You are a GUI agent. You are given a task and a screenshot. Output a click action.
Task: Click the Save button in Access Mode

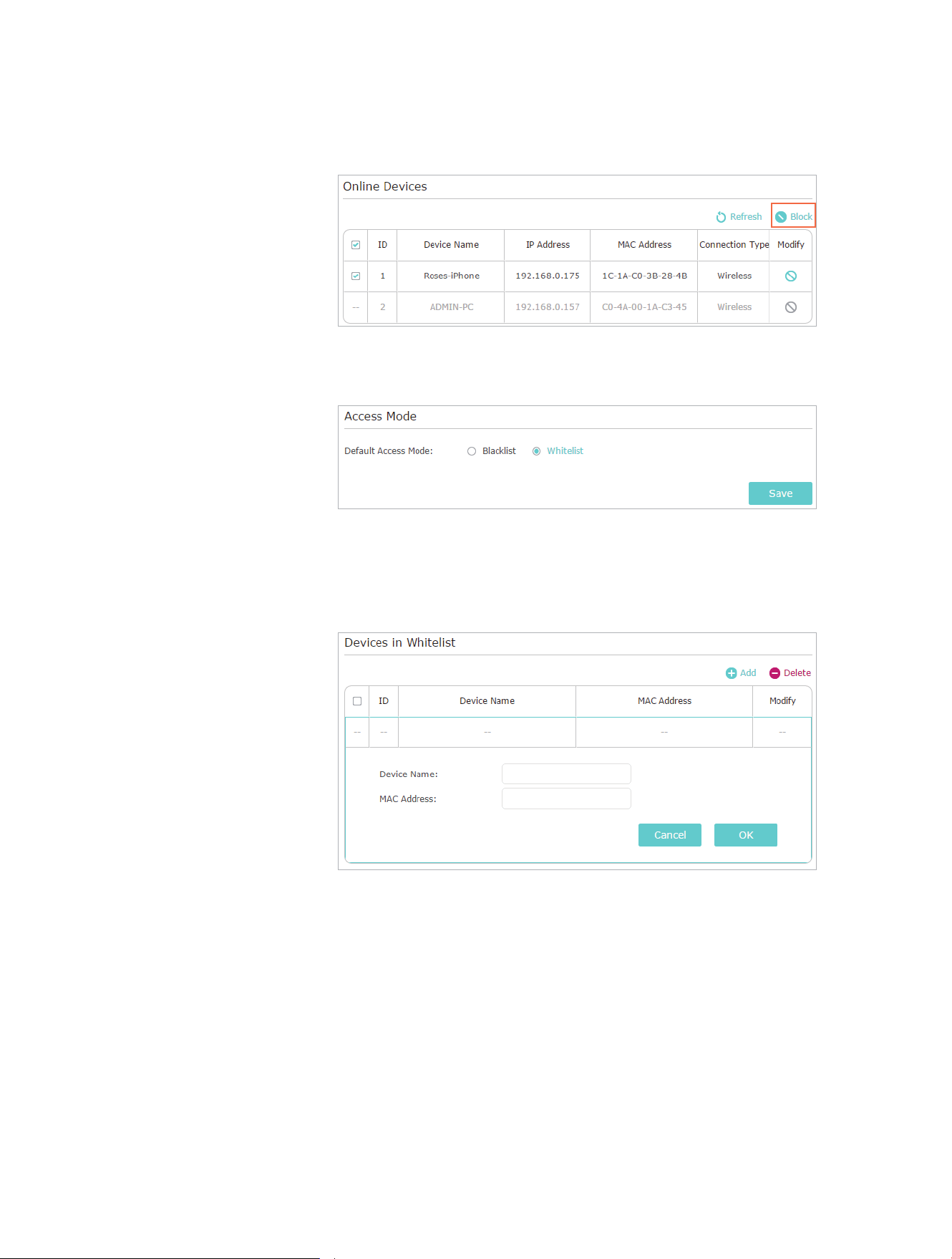click(780, 493)
